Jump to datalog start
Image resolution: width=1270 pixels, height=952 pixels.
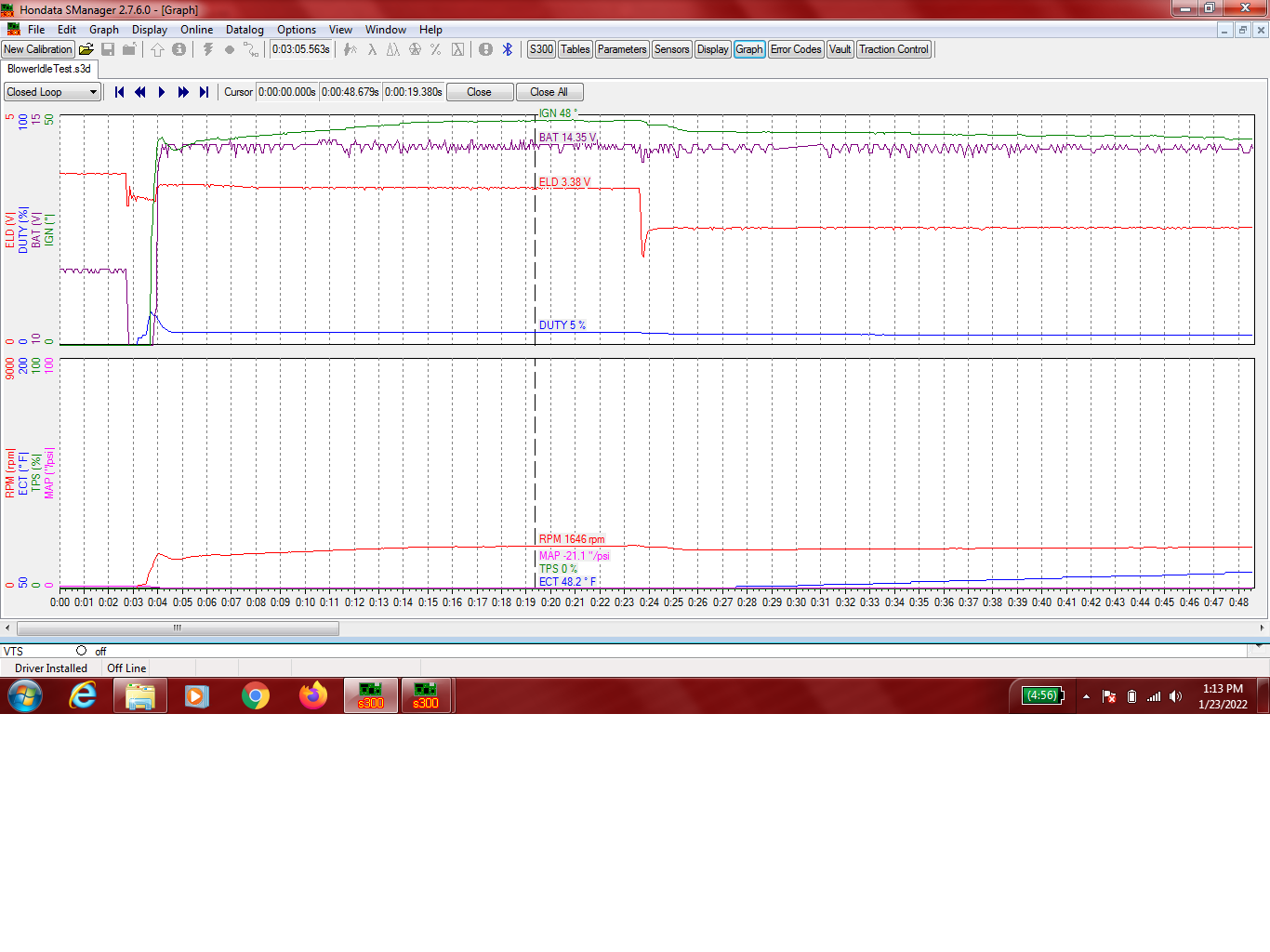(x=119, y=92)
